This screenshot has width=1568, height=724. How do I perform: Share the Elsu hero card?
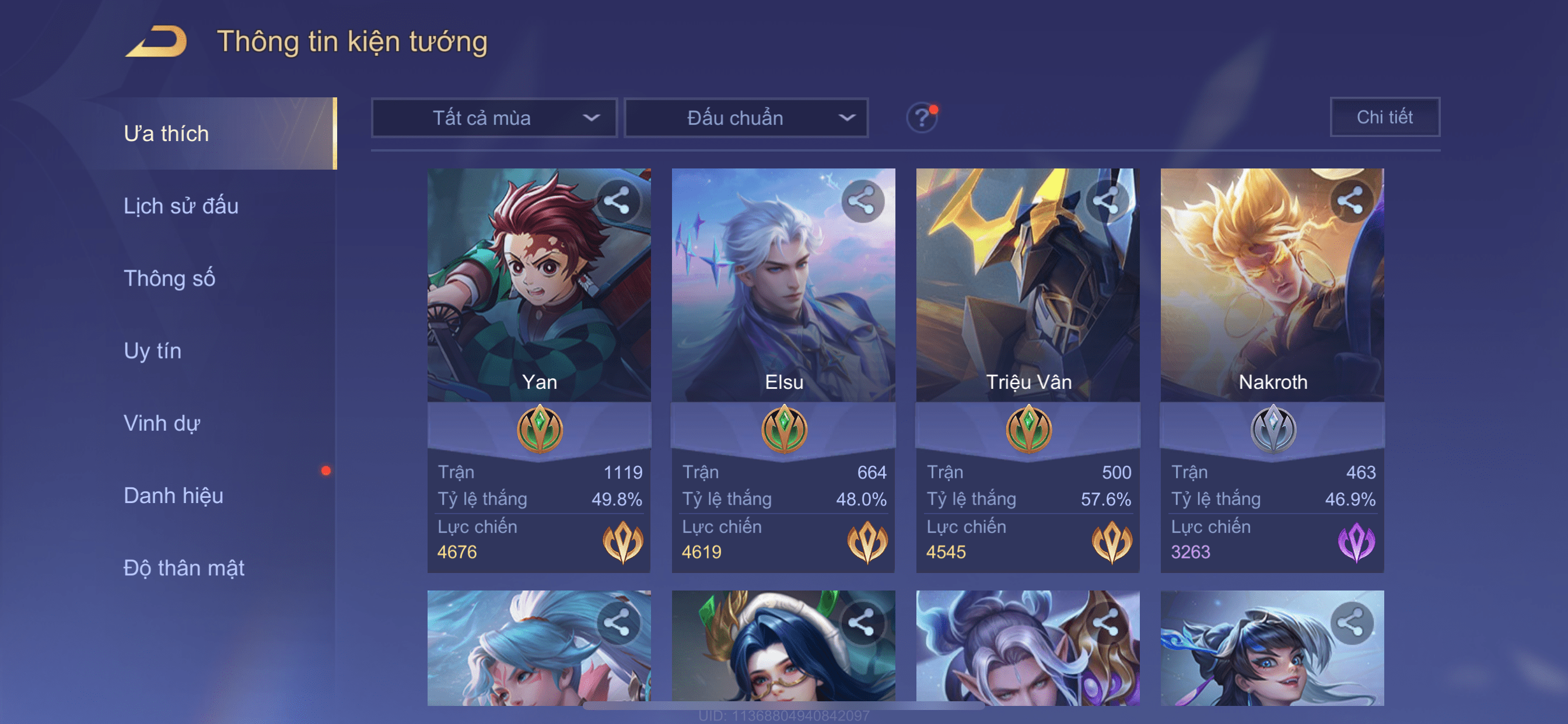pos(862,201)
